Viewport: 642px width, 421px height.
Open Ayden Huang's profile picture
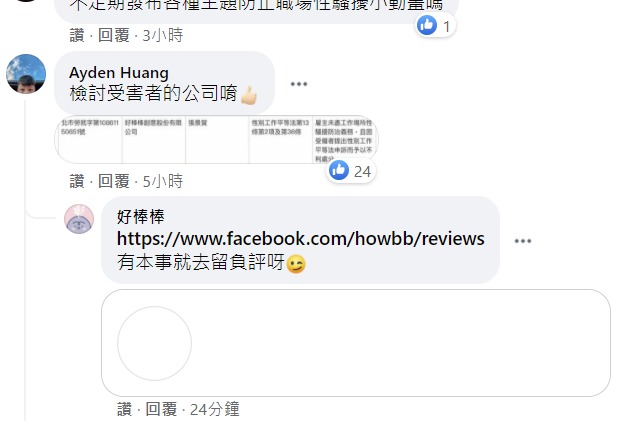(x=26, y=74)
